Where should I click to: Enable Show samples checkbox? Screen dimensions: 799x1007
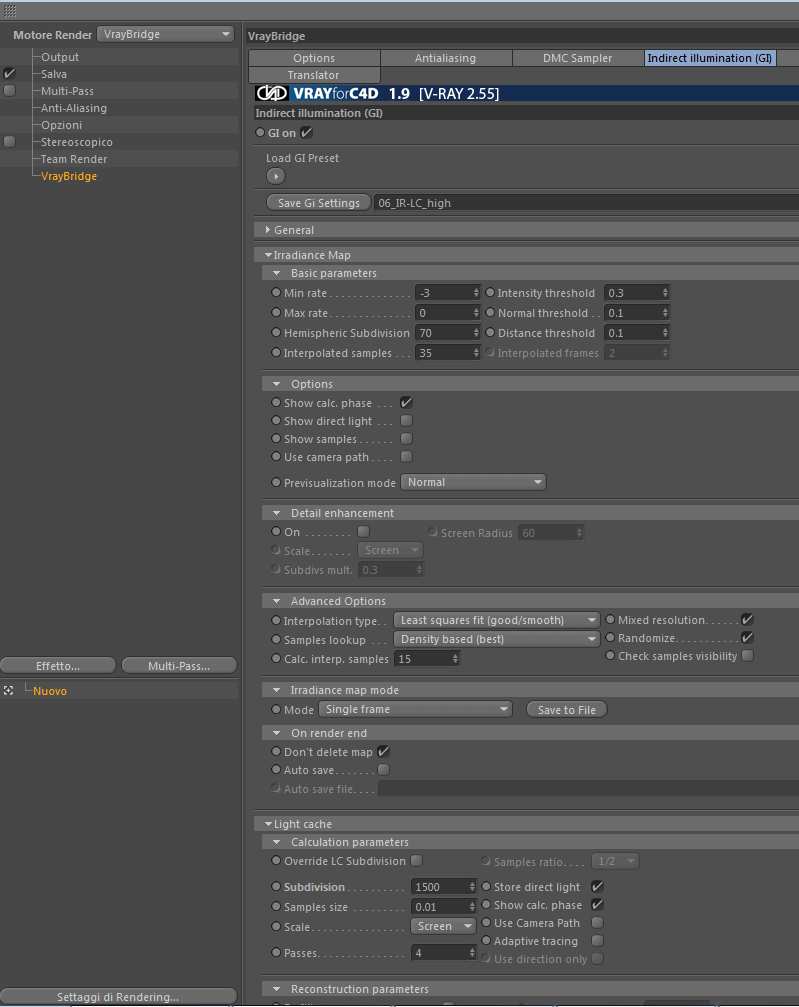coord(406,439)
